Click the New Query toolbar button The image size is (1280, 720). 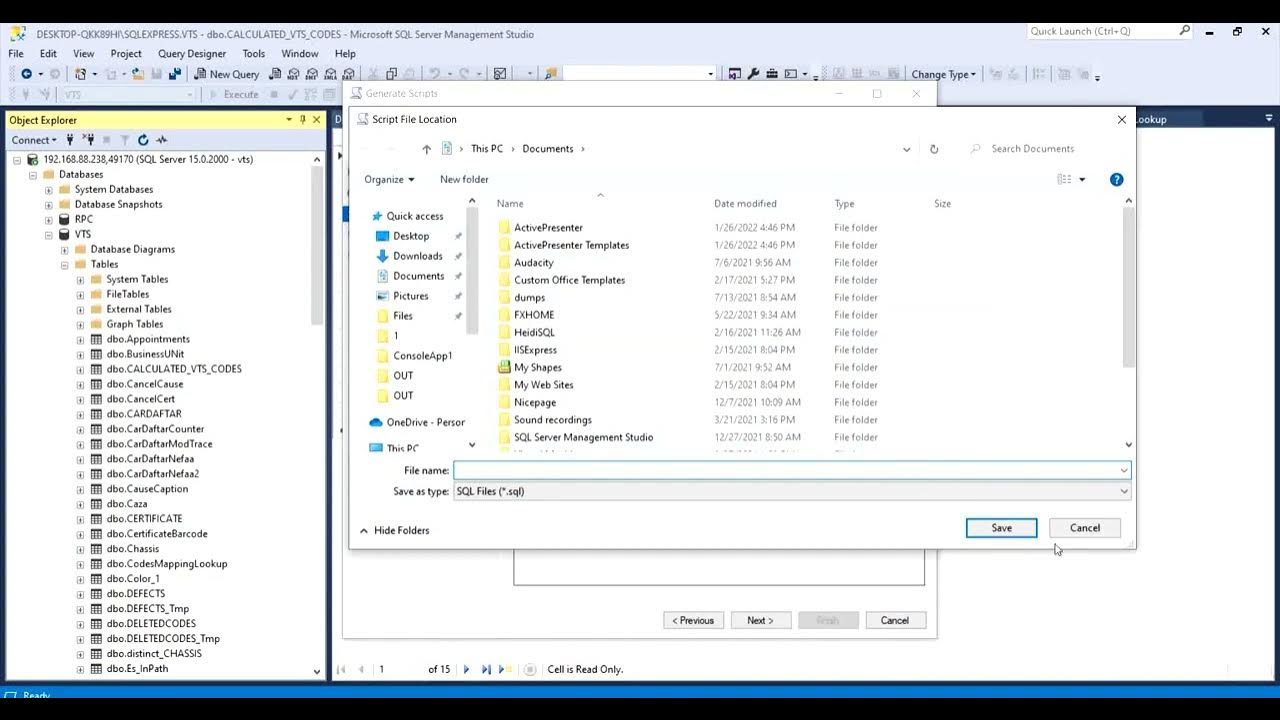[227, 74]
